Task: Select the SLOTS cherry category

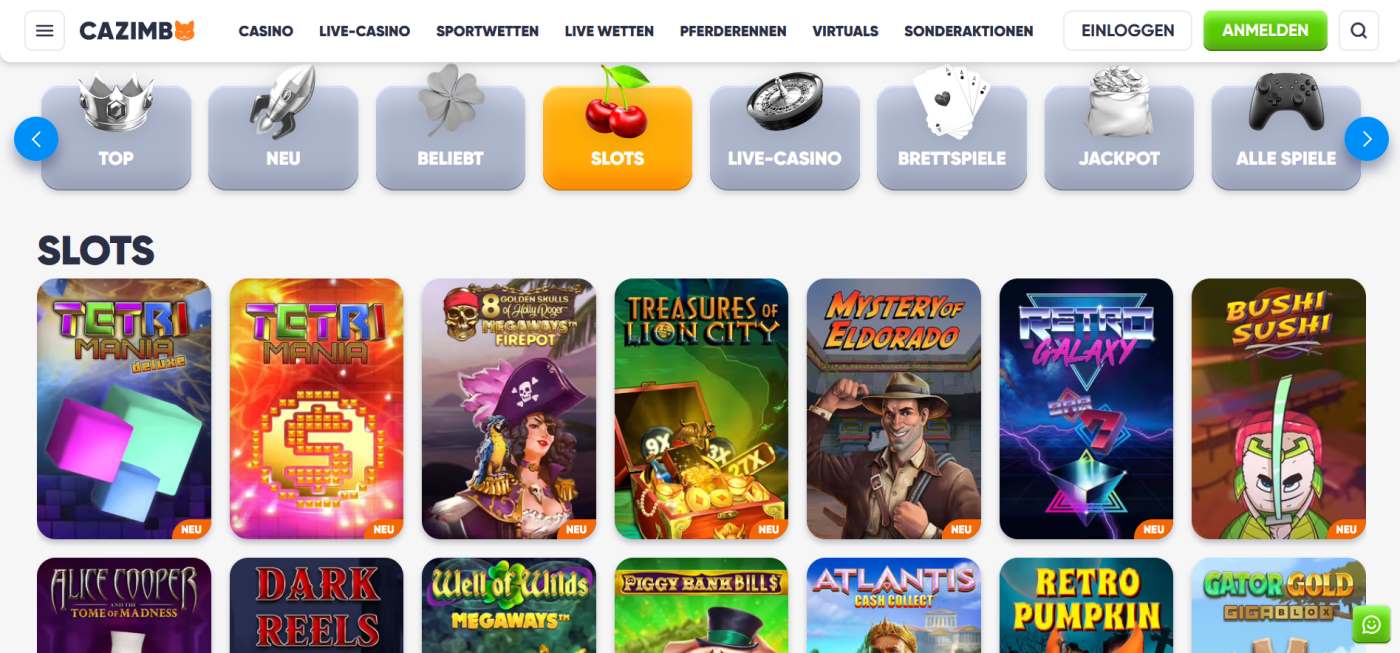Action: point(617,137)
